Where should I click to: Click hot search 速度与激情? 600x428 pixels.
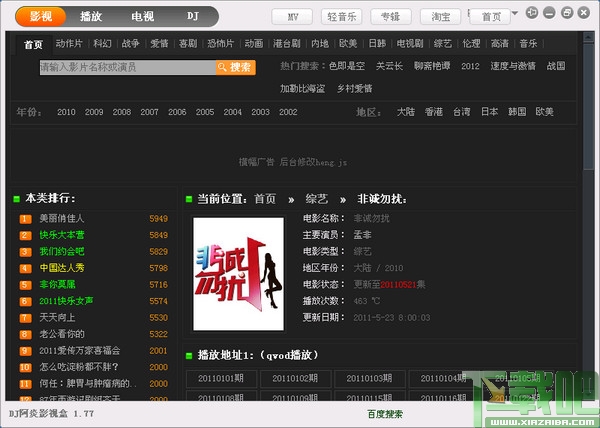click(513, 66)
